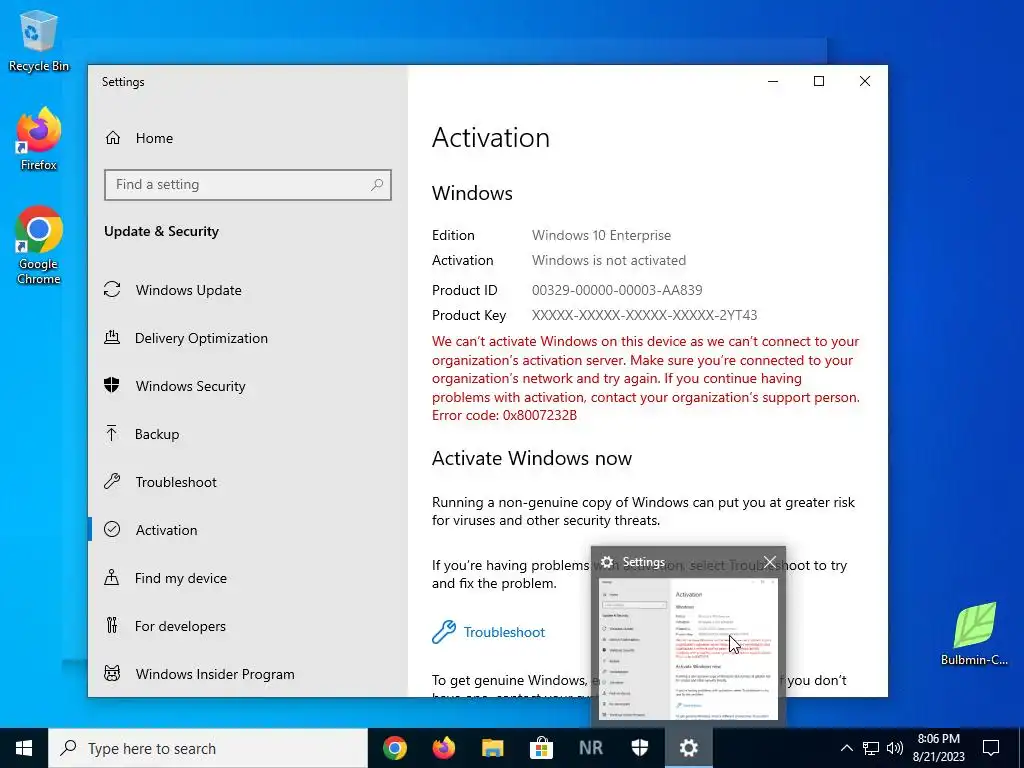1024x768 pixels.
Task: Open the network status tray icon
Action: pyautogui.click(x=871, y=748)
